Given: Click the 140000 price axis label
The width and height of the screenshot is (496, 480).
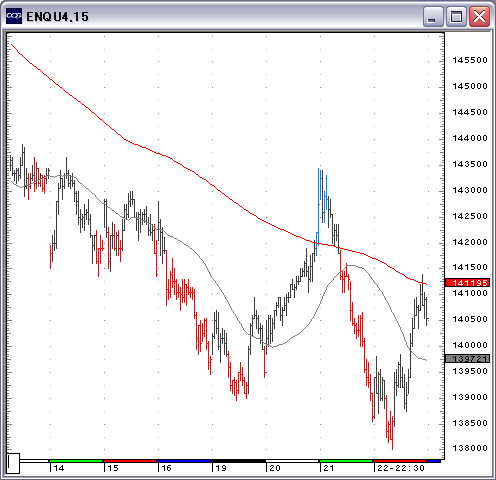Looking at the screenshot, I should pos(470,345).
